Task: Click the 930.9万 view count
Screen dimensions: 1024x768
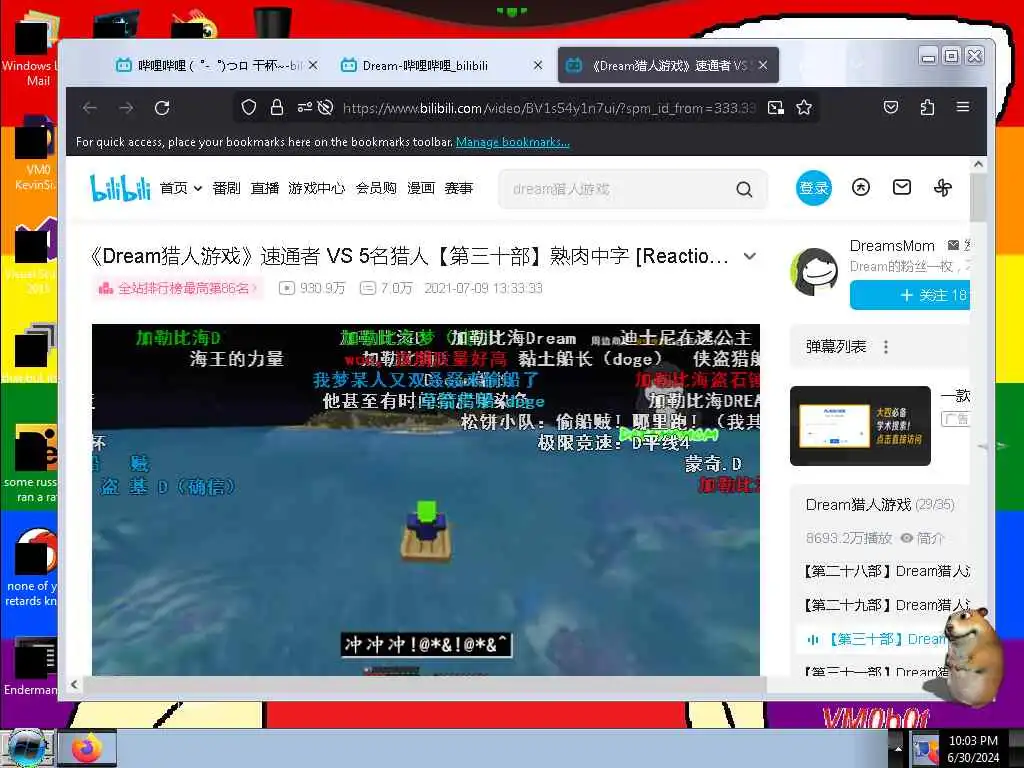Action: pyautogui.click(x=312, y=288)
